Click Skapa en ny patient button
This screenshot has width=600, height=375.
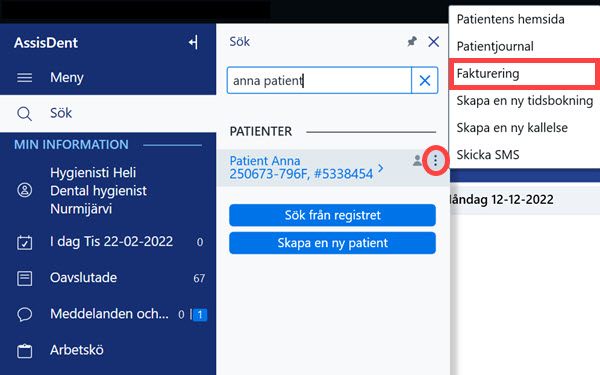pyautogui.click(x=333, y=243)
